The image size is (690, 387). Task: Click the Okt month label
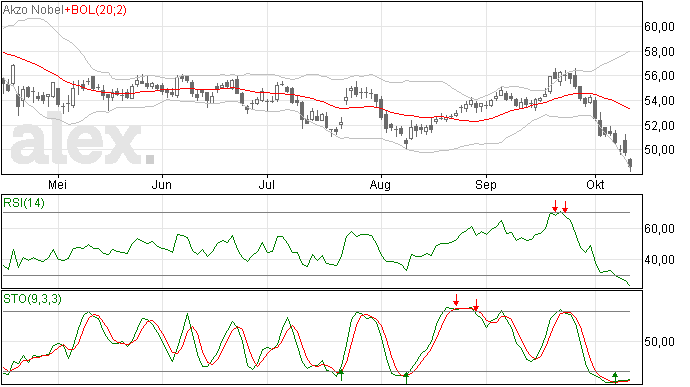595,185
